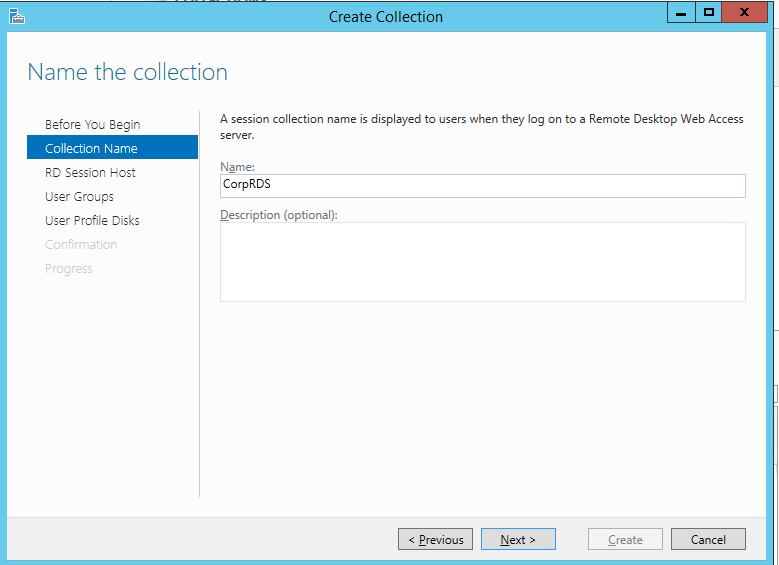Click the disabled Create button
Screen dimensions: 779x565
625,539
